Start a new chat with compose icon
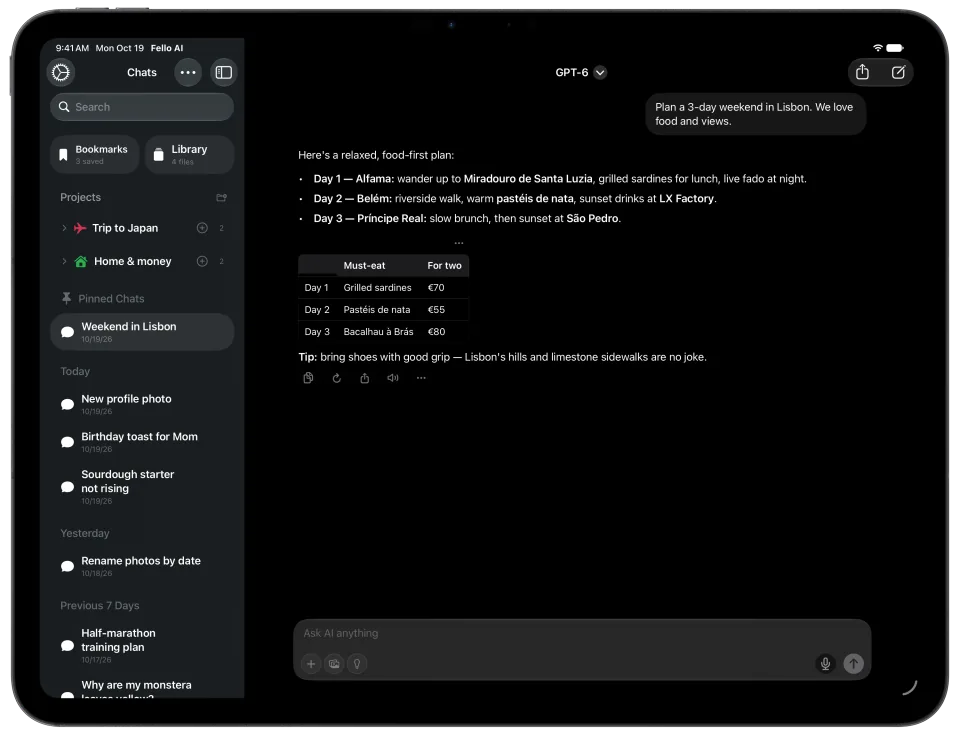 898,72
